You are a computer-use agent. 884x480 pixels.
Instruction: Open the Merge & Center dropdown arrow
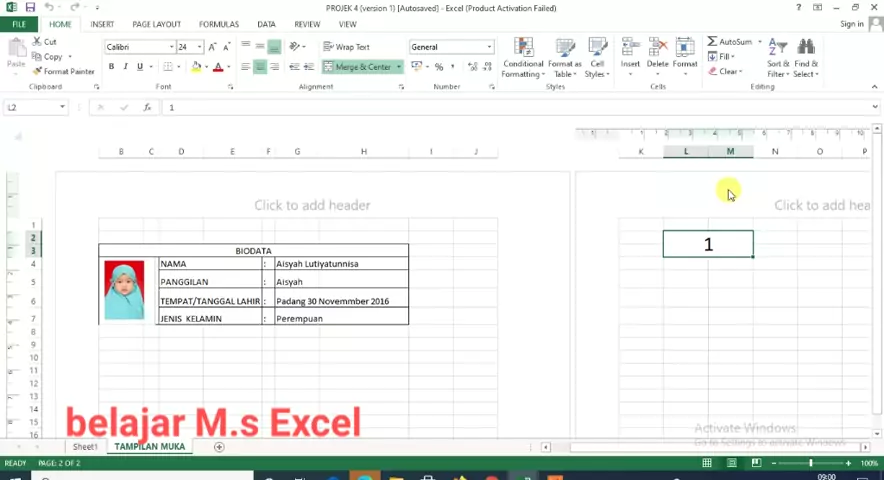point(399,67)
